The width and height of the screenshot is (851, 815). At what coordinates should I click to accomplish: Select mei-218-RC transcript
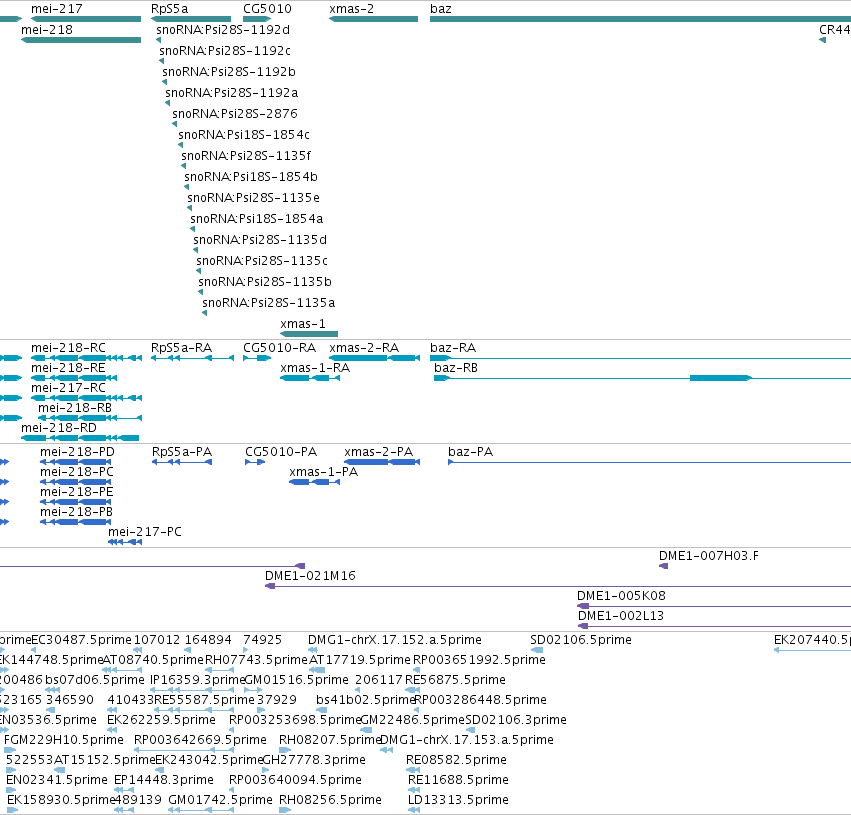86,358
